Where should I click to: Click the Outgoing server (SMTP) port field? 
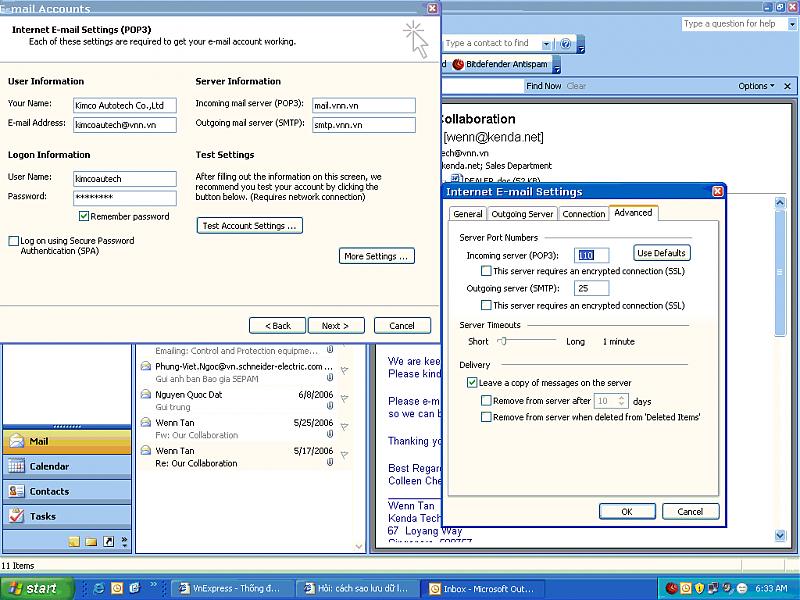[590, 288]
